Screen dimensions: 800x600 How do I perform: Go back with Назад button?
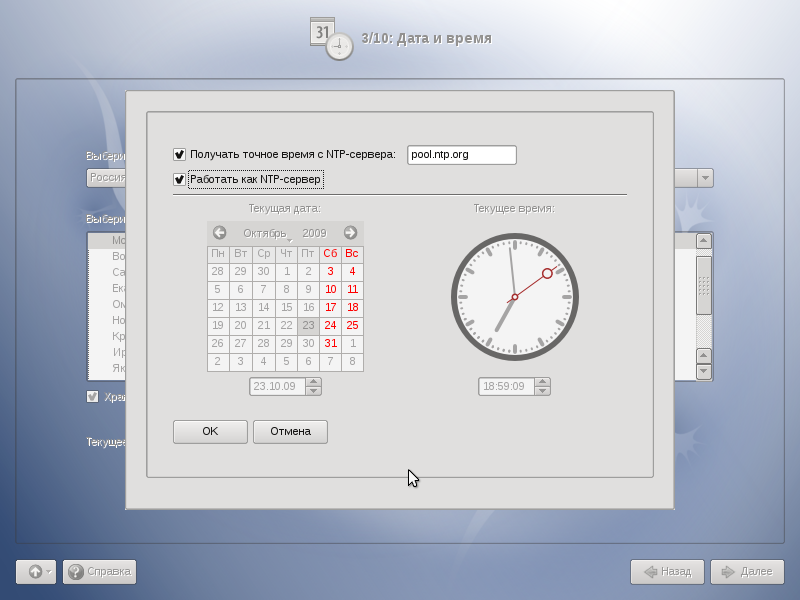667,572
